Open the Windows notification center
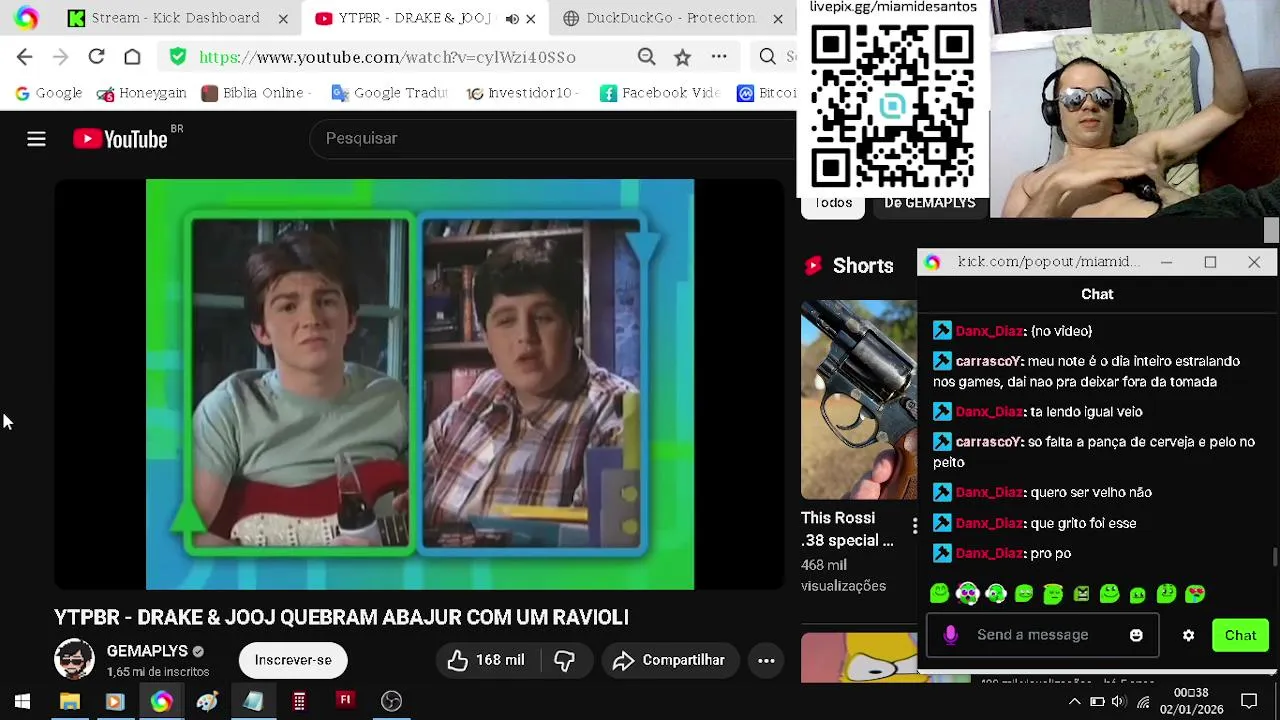The image size is (1280, 720). pos(1249,701)
